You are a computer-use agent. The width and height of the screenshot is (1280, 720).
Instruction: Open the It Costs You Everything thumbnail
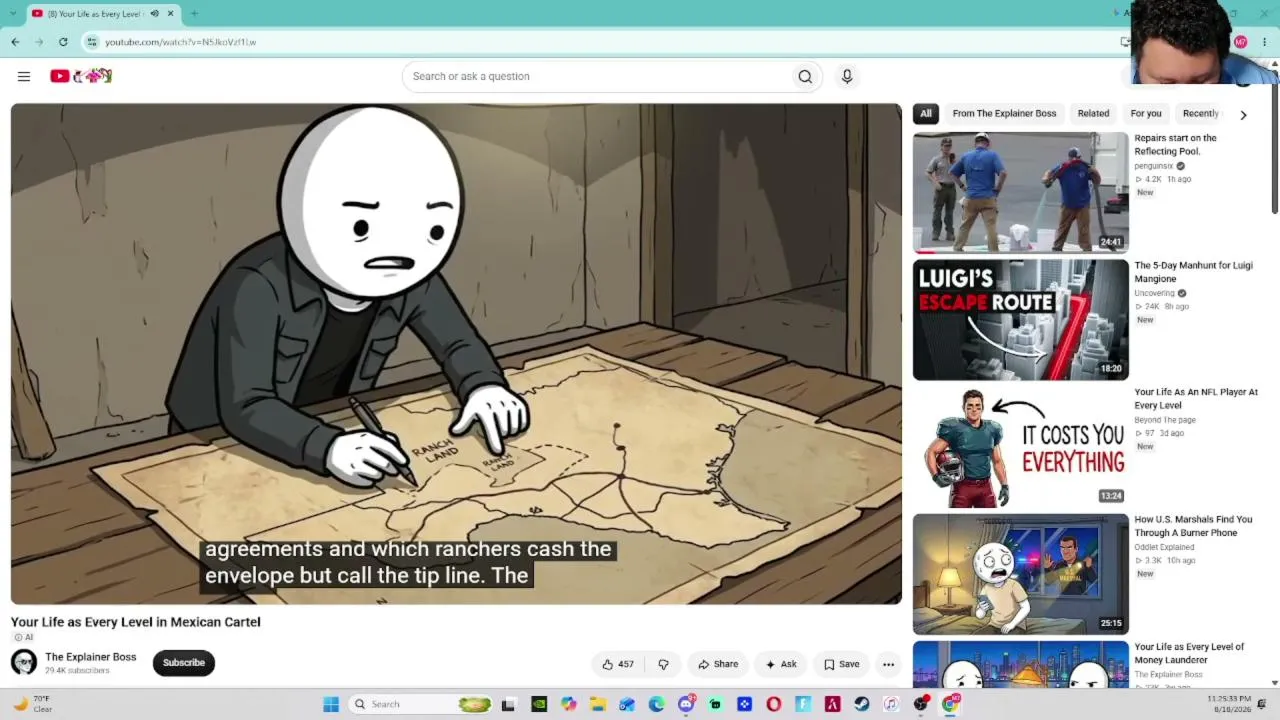click(x=1020, y=446)
